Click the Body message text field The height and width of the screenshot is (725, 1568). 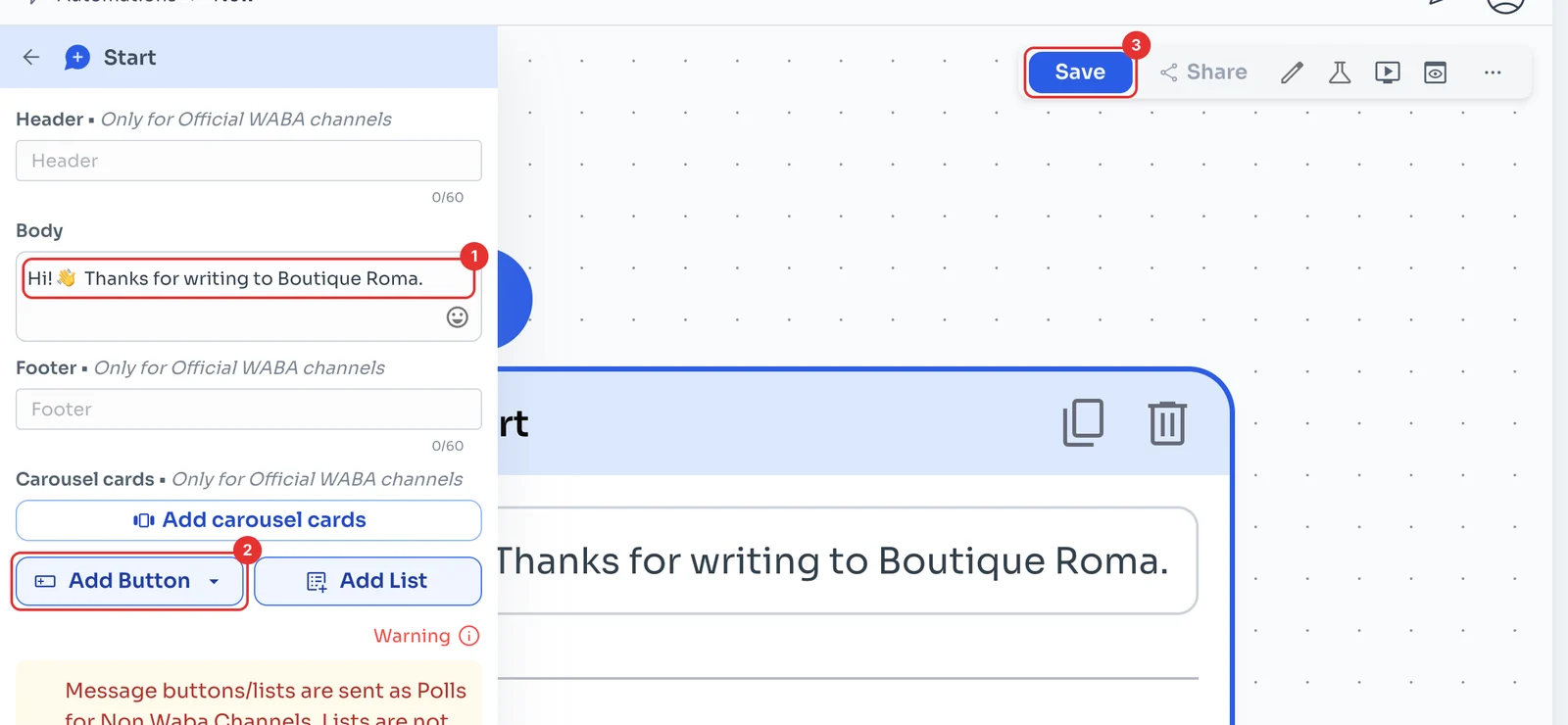click(249, 296)
